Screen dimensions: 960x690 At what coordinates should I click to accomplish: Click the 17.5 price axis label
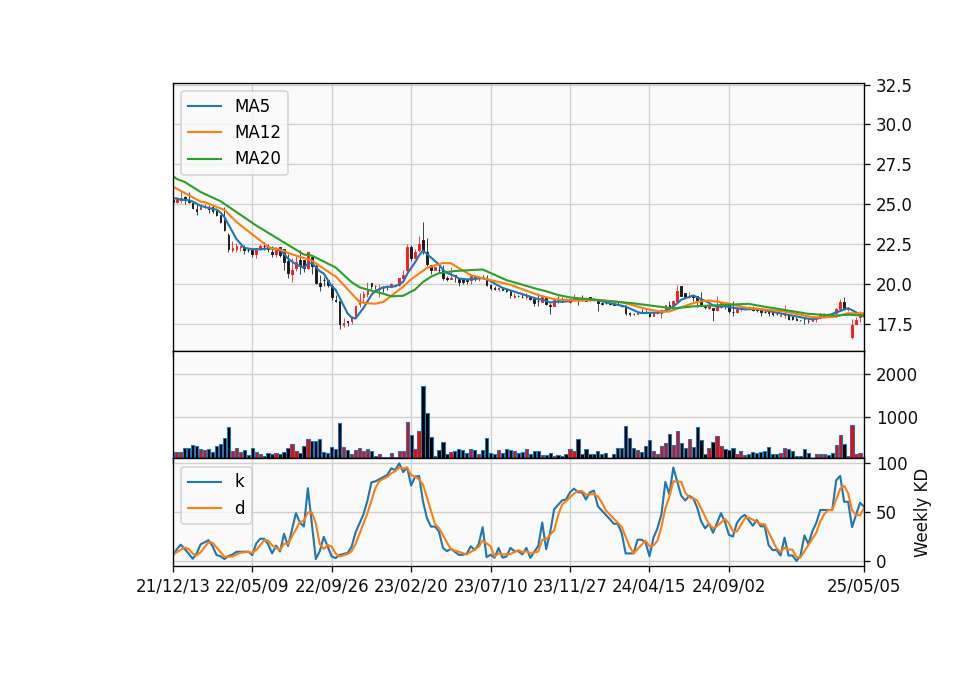pos(893,325)
